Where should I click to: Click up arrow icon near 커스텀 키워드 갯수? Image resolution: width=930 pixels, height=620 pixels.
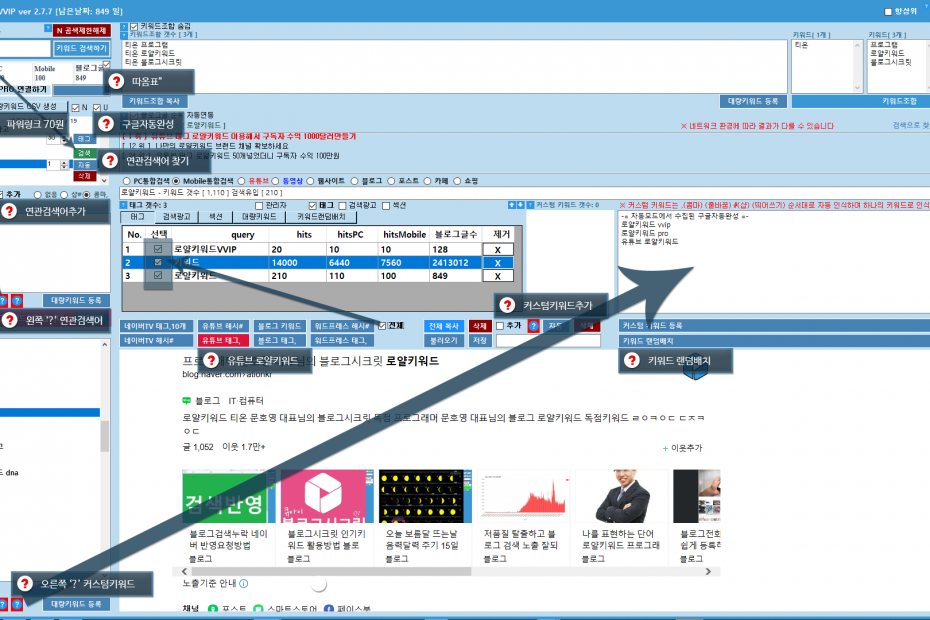(511, 205)
